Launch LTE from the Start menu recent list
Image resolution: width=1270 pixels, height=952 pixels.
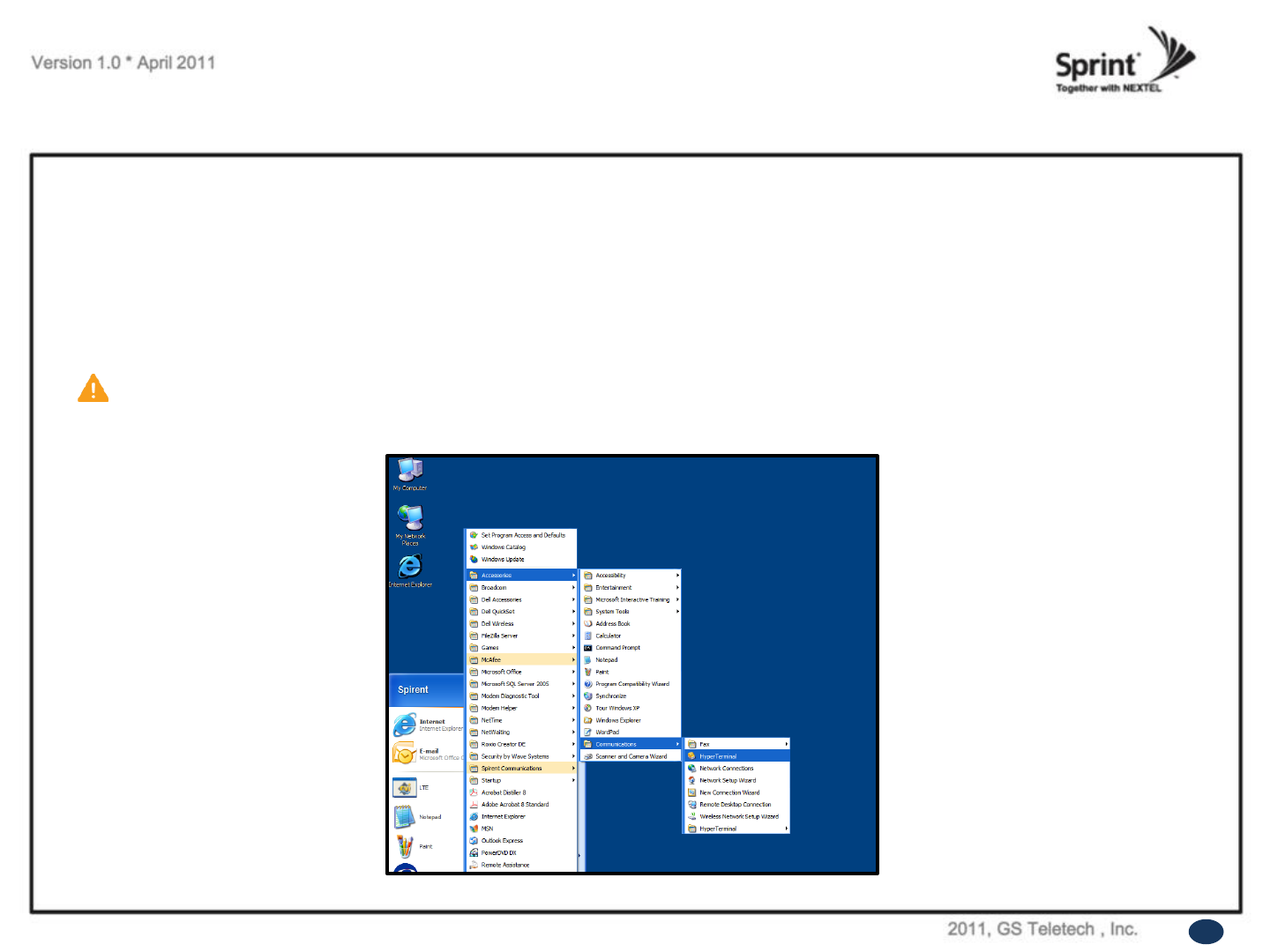(428, 787)
